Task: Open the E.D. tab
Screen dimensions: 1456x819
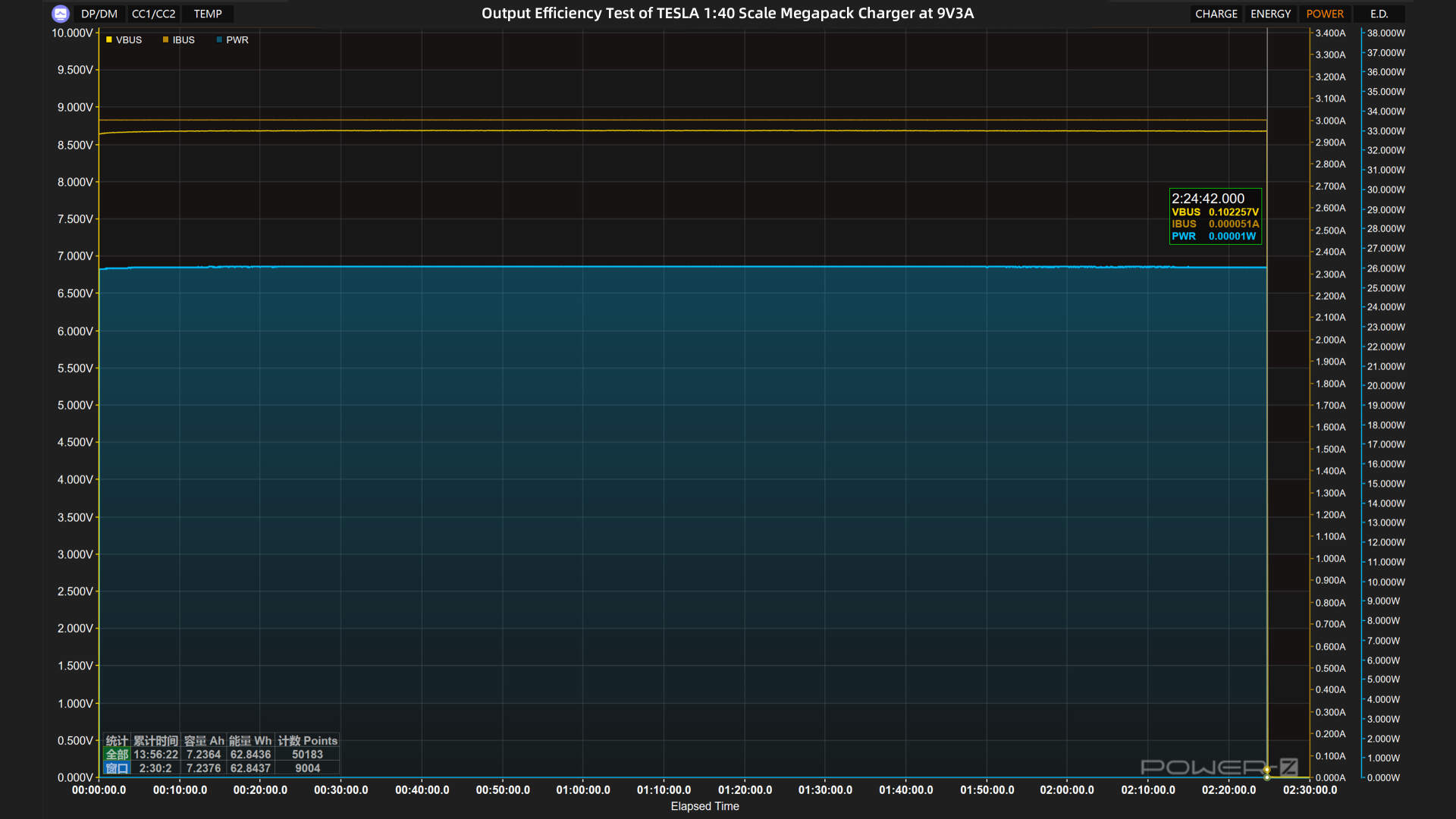Action: 1379,14
